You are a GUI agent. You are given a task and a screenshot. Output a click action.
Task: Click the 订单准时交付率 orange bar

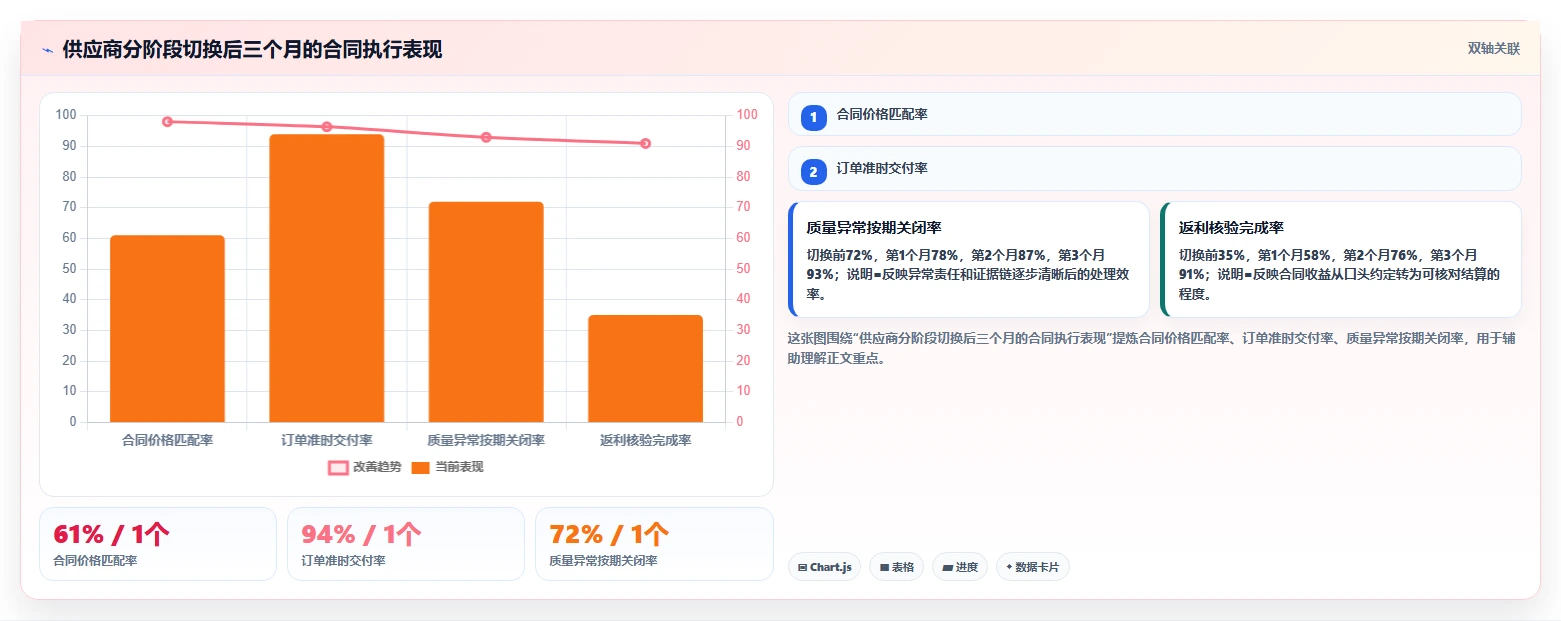(x=327, y=278)
